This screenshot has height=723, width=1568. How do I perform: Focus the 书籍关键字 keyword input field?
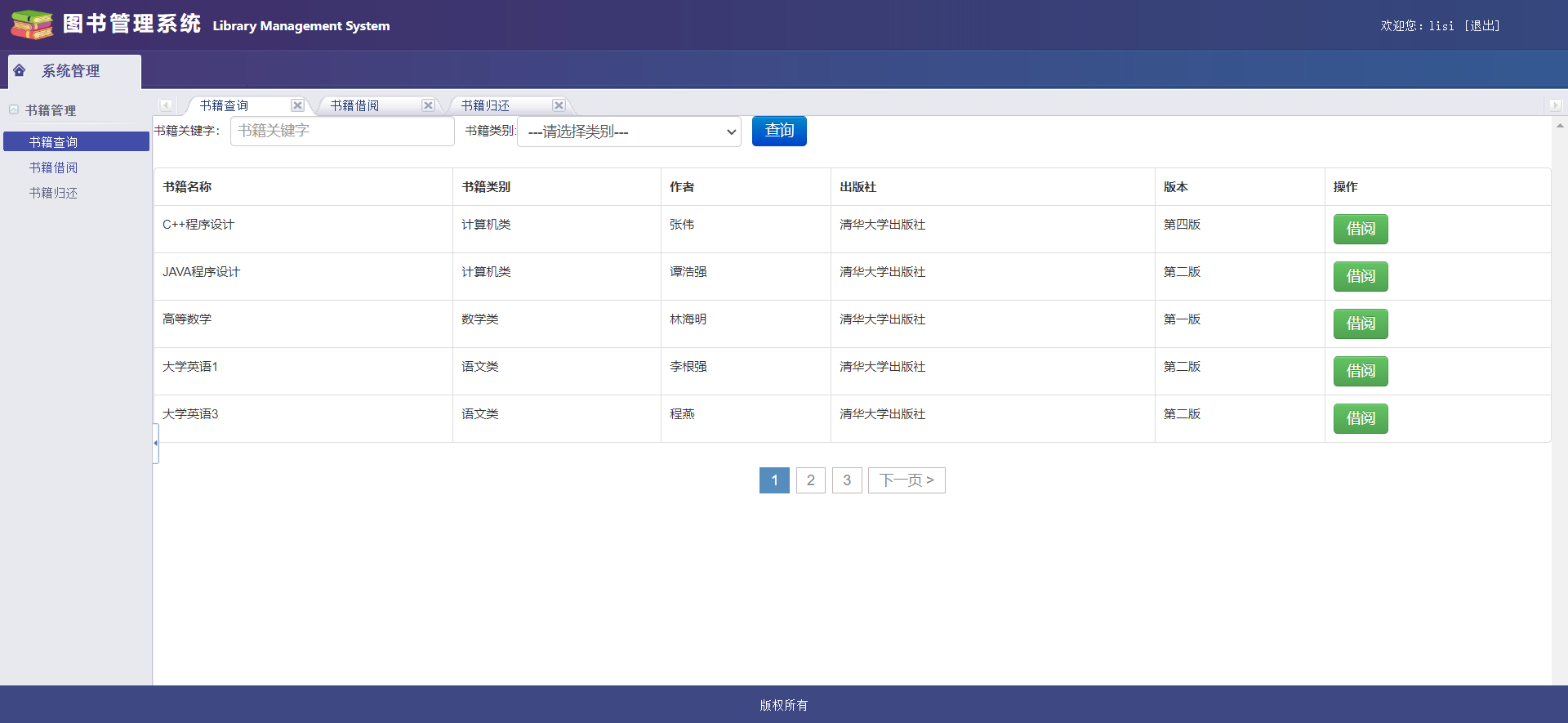click(342, 132)
